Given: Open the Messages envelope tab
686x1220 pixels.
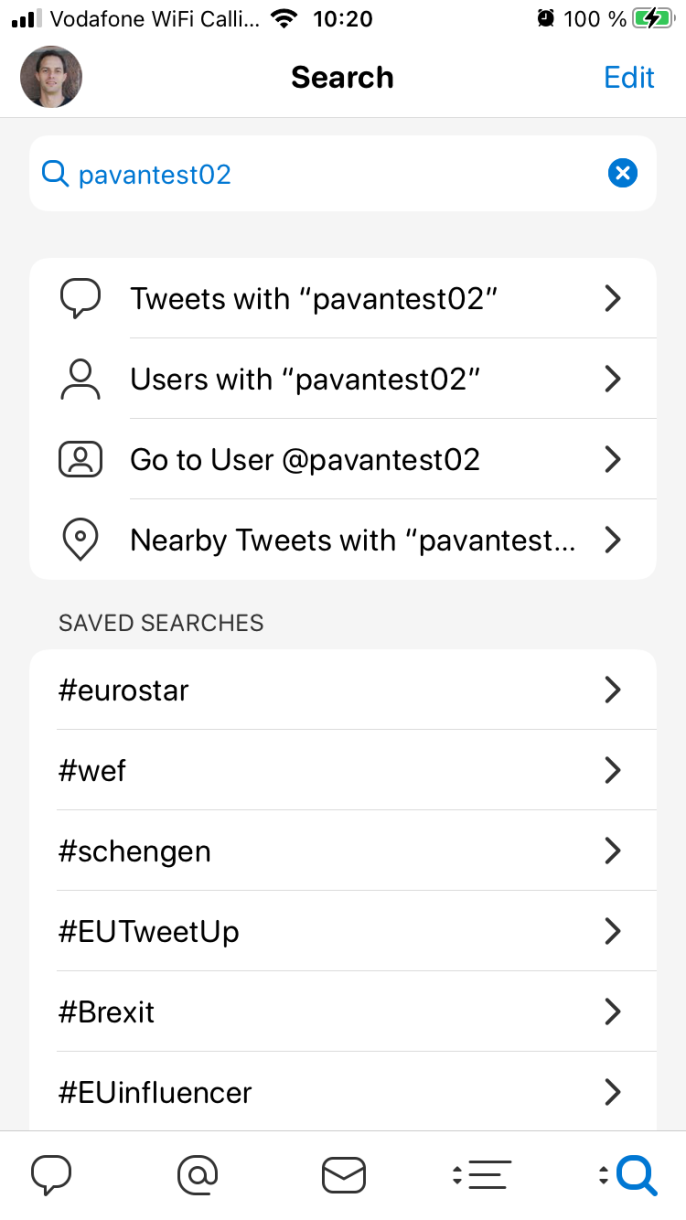Looking at the screenshot, I should click(343, 1176).
